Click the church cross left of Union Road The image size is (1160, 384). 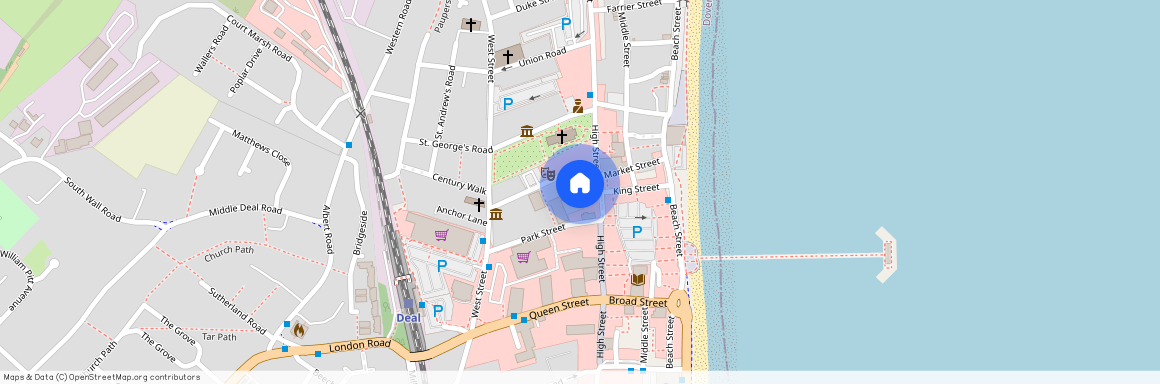[508, 56]
